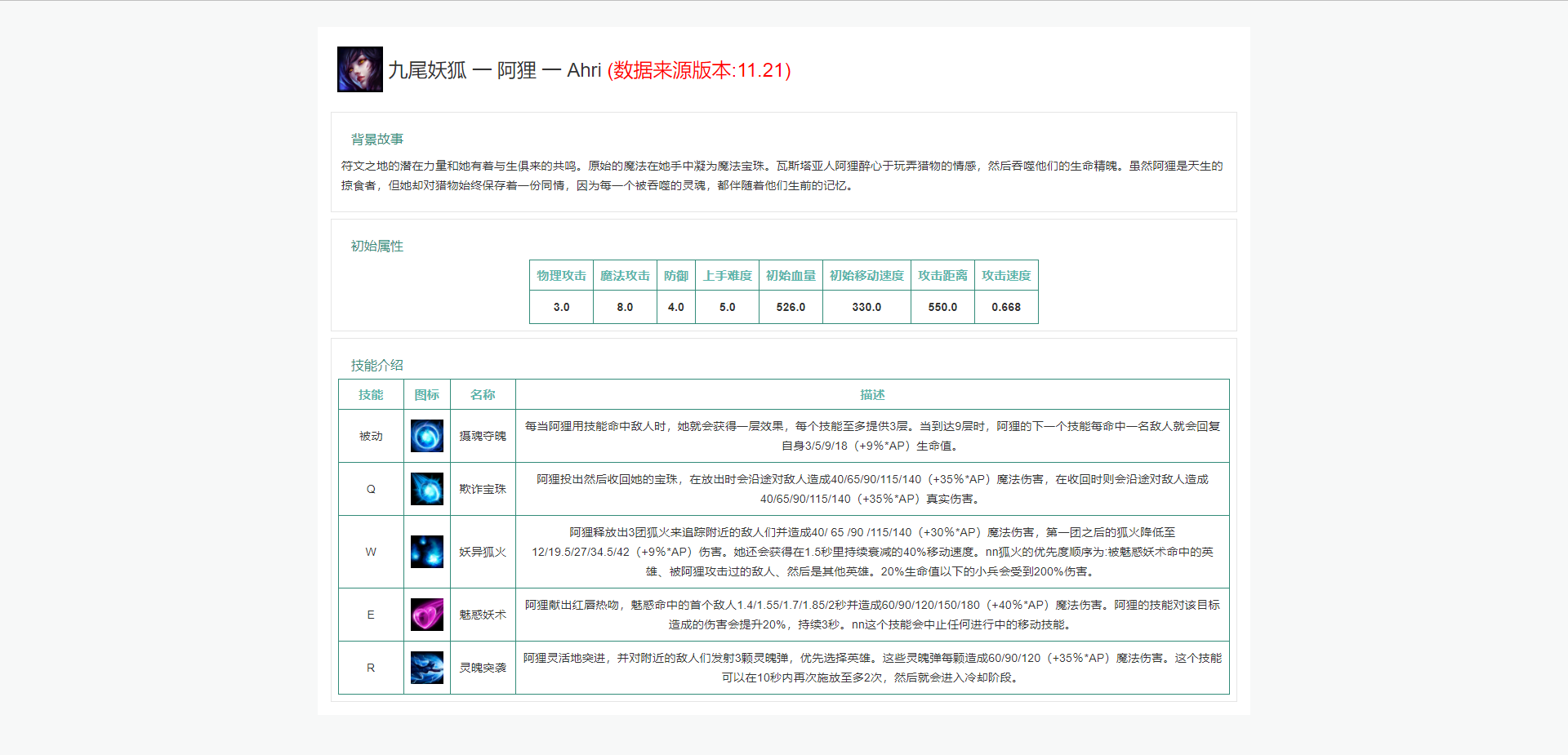Click the 初始血量 column header
The height and width of the screenshot is (755, 1568).
pos(791,276)
